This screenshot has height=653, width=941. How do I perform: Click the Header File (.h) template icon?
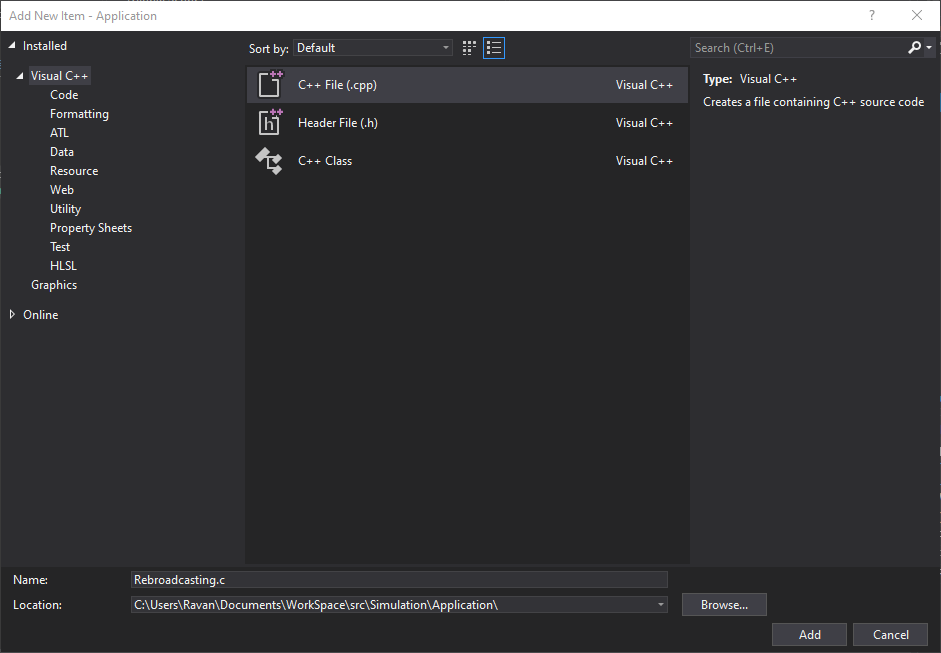pyautogui.click(x=269, y=122)
